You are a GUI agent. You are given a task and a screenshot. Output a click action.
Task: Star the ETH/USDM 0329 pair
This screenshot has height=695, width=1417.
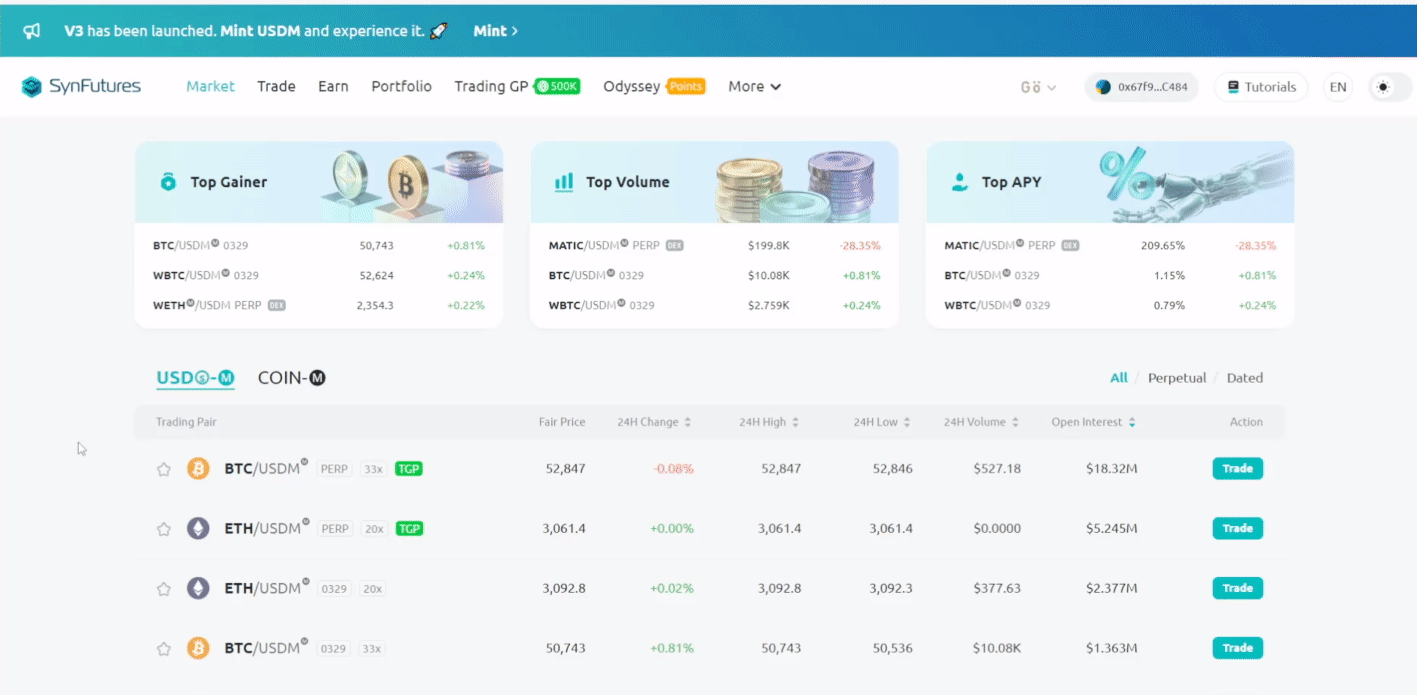164,589
